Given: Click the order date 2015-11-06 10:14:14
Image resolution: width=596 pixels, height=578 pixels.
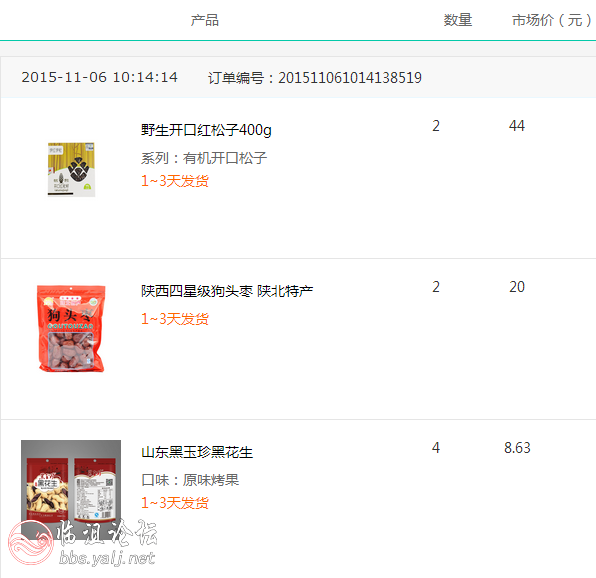Looking at the screenshot, I should point(100,78).
